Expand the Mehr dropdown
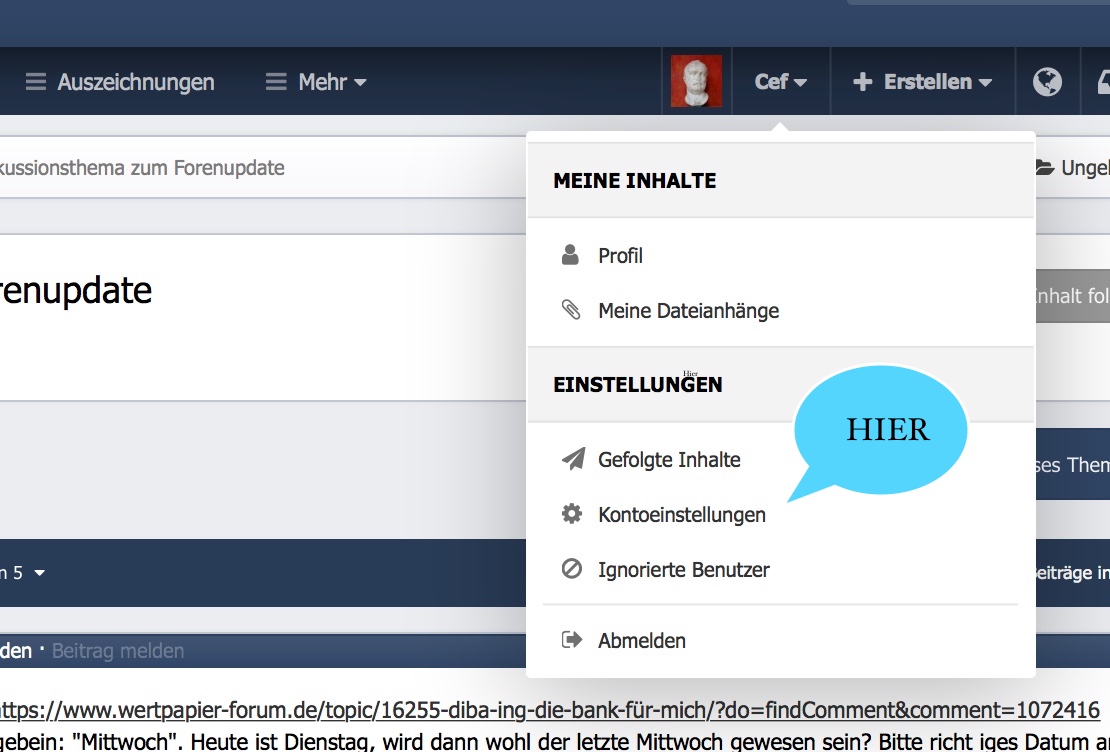 (316, 82)
